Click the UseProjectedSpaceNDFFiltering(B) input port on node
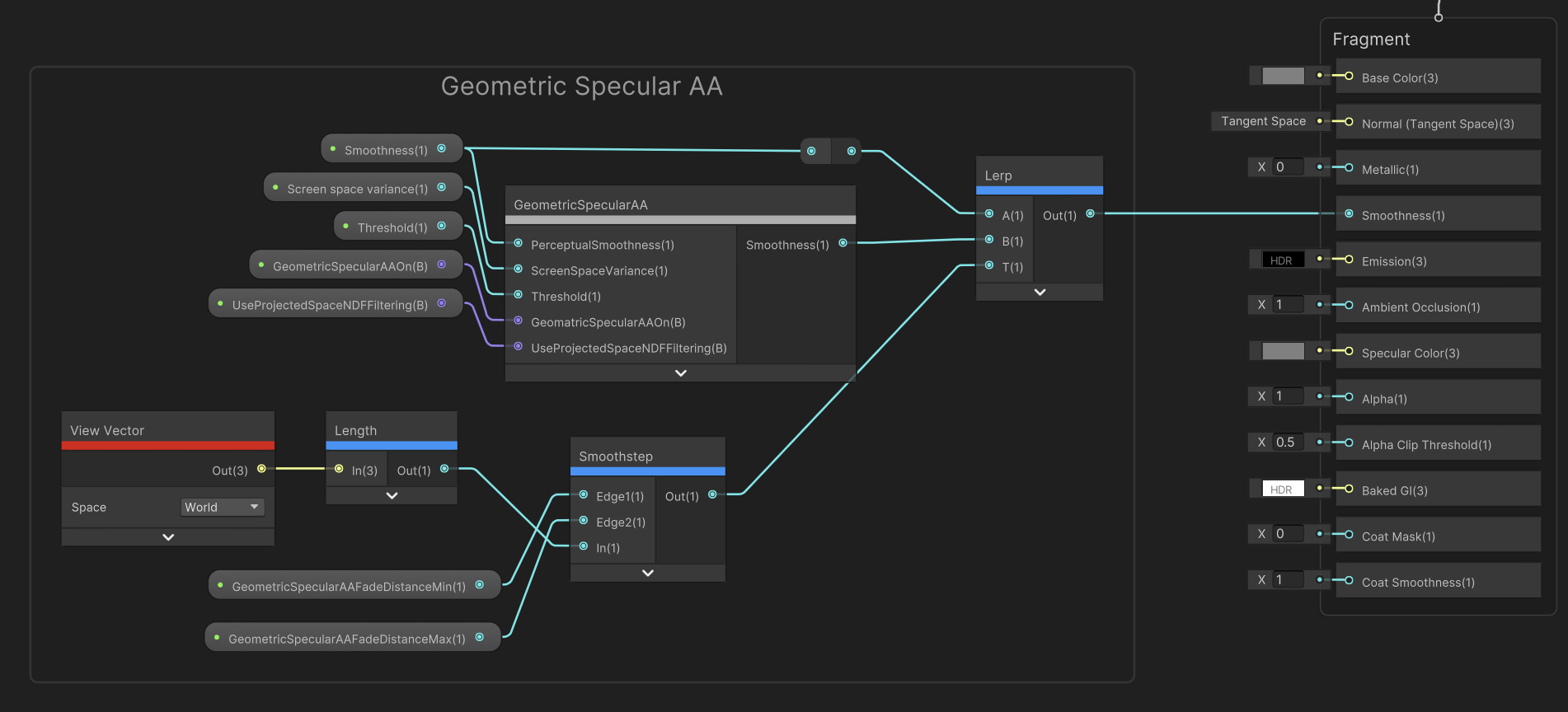This screenshot has width=1568, height=712. click(x=519, y=347)
